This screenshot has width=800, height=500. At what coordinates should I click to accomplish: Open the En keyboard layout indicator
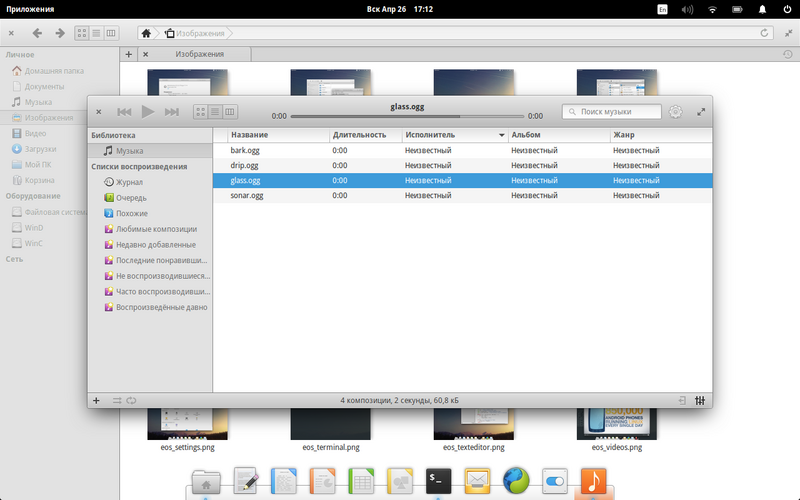[662, 9]
